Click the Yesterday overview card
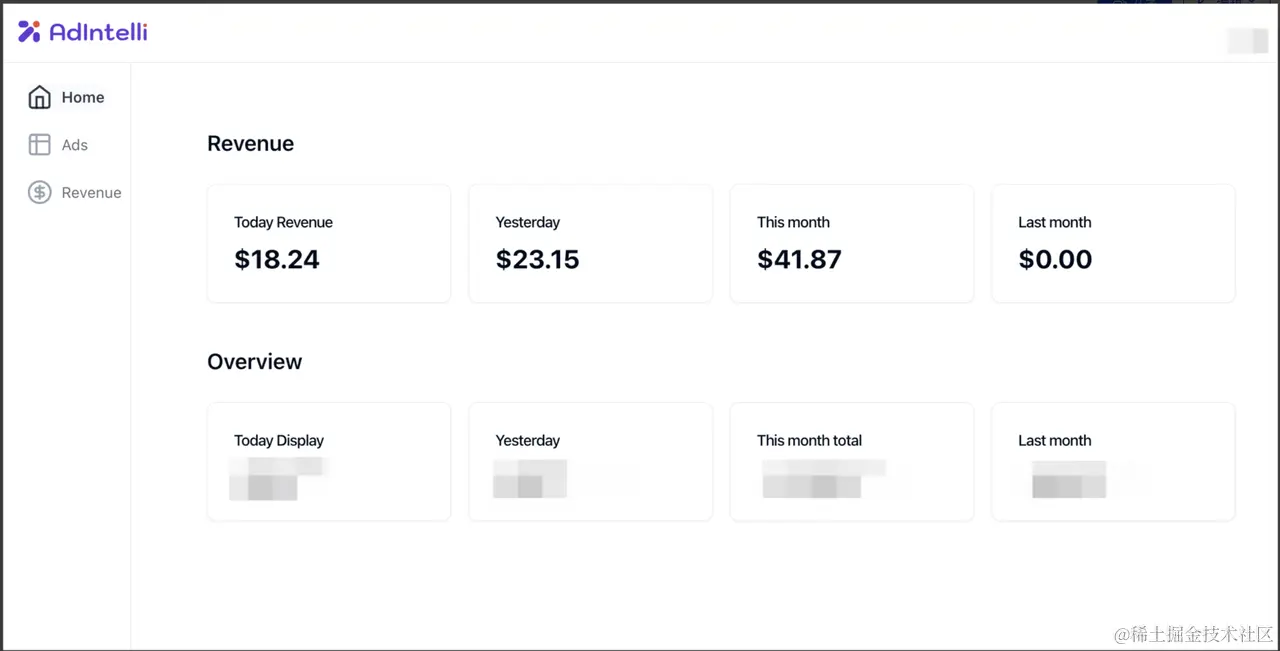This screenshot has height=651, width=1280. pyautogui.click(x=591, y=461)
